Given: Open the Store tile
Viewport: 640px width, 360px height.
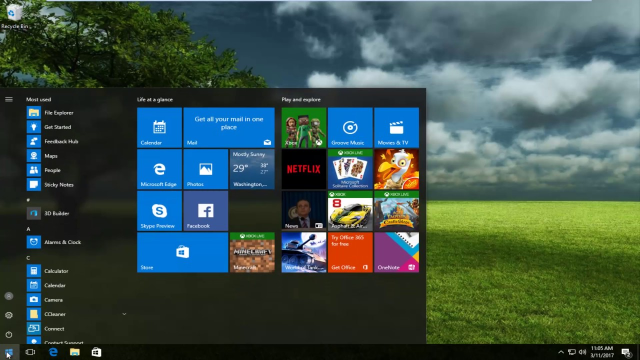Looking at the screenshot, I should 182,252.
